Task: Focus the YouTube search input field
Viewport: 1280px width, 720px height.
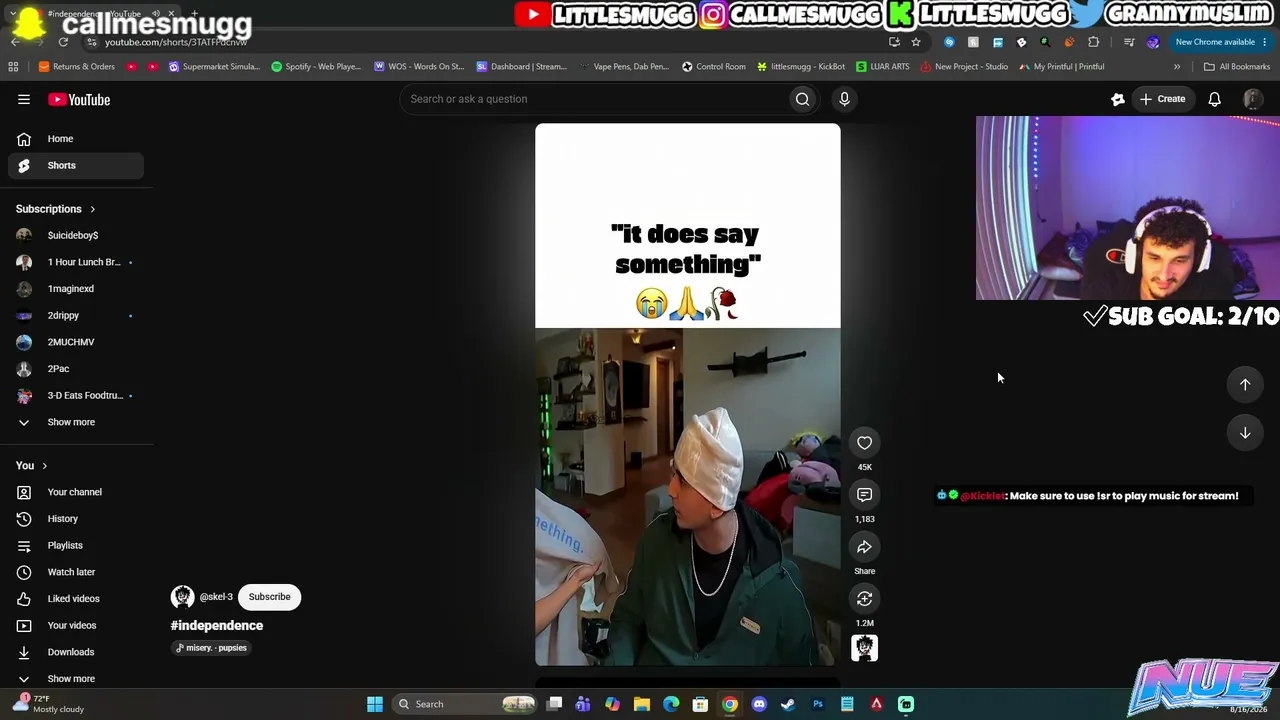Action: (595, 99)
